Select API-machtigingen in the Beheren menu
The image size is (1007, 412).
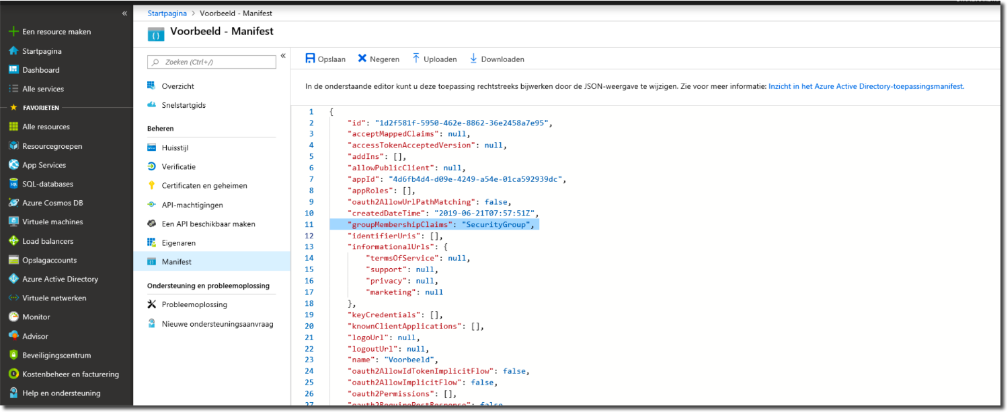[190, 204]
